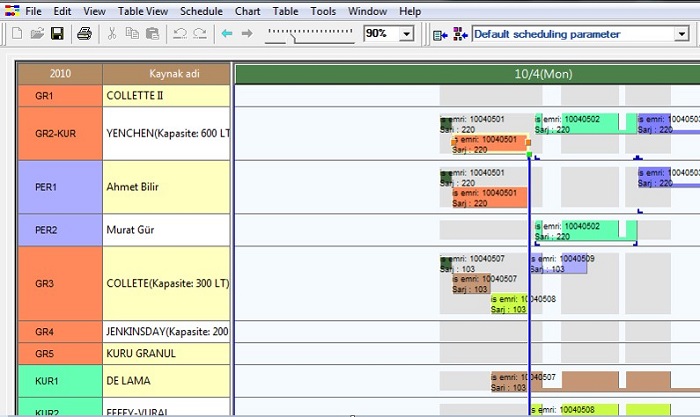Select orange 10040501 bar in Ahmet Bilir row

click(x=489, y=198)
